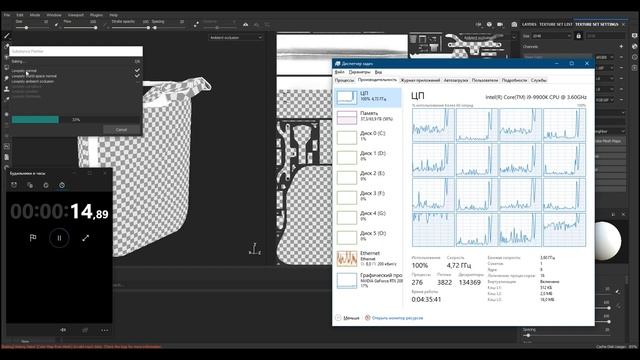The height and width of the screenshot is (360, 640).
Task: Open the File menu in Substance Painter
Action: [x=7, y=15]
